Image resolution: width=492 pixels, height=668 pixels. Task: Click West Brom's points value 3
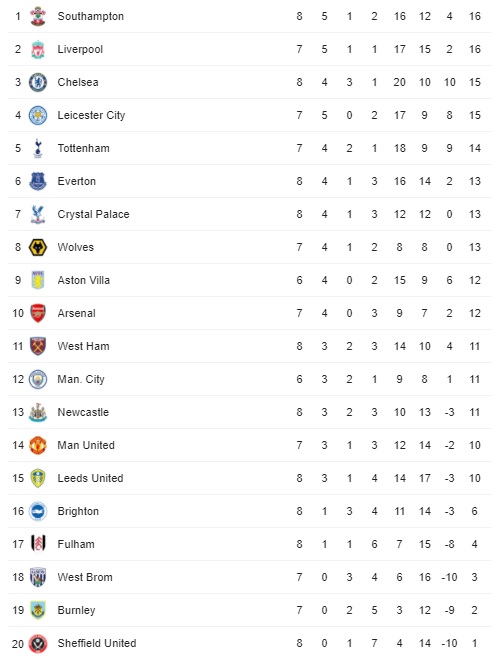point(475,577)
